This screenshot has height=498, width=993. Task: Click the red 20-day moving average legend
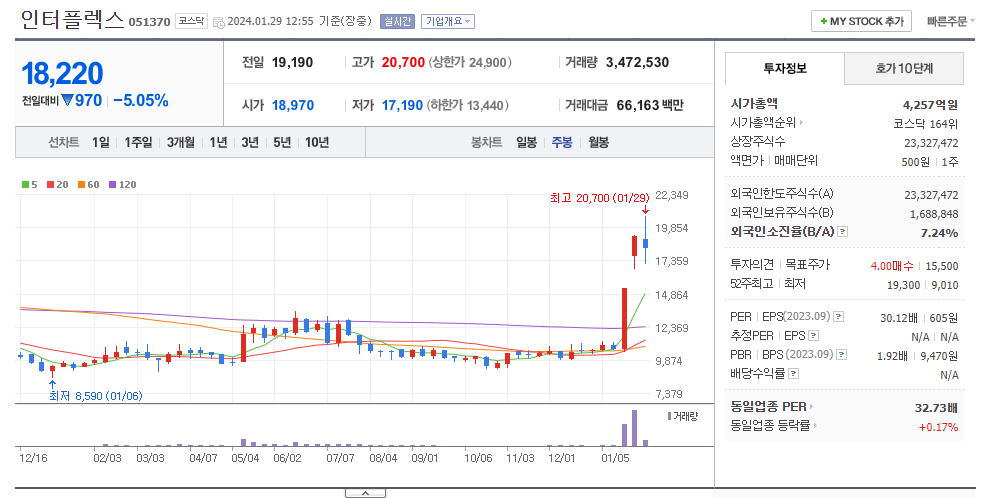[57, 184]
